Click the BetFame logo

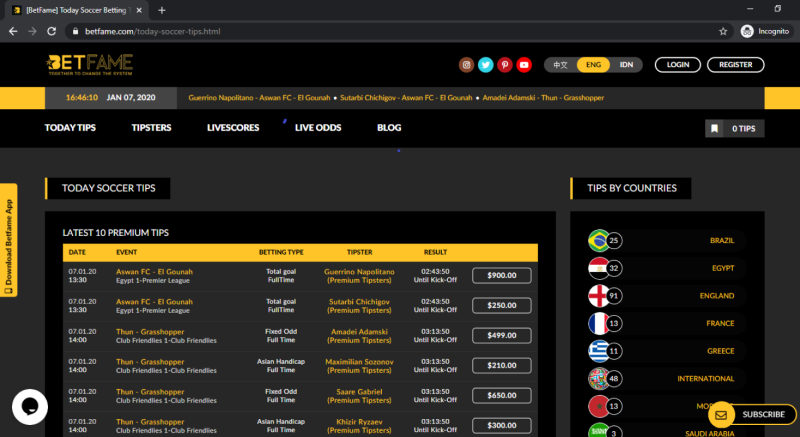coord(89,65)
